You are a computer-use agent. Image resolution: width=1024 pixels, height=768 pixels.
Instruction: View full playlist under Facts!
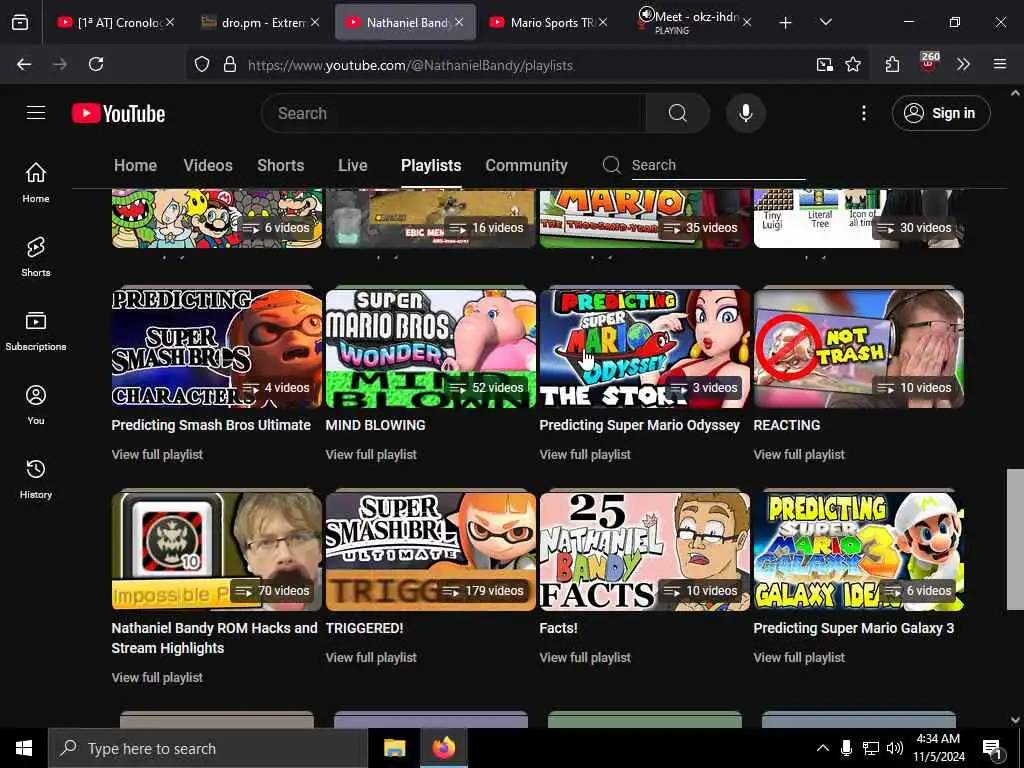click(x=585, y=658)
